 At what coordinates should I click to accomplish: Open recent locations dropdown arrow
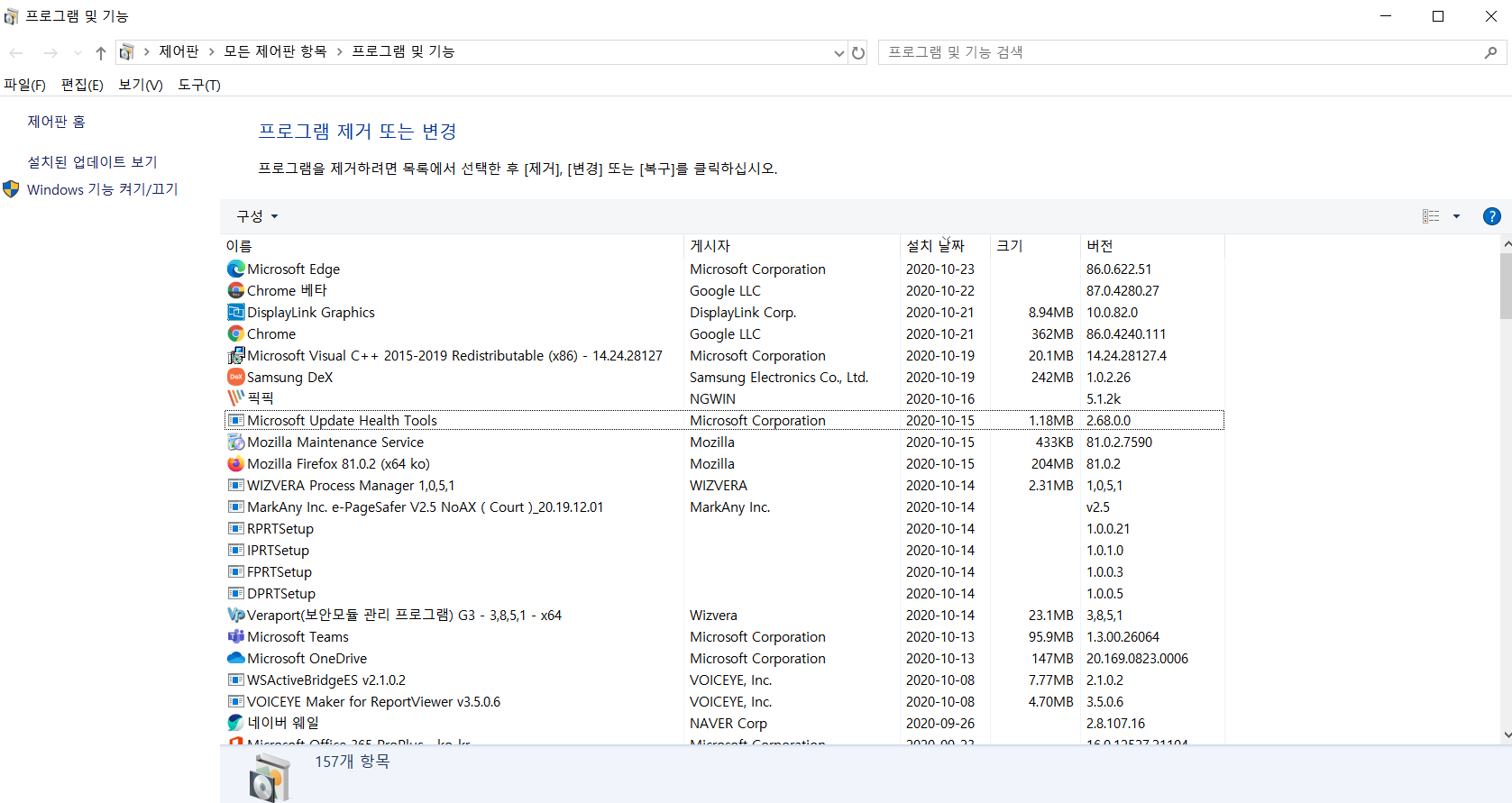click(78, 52)
